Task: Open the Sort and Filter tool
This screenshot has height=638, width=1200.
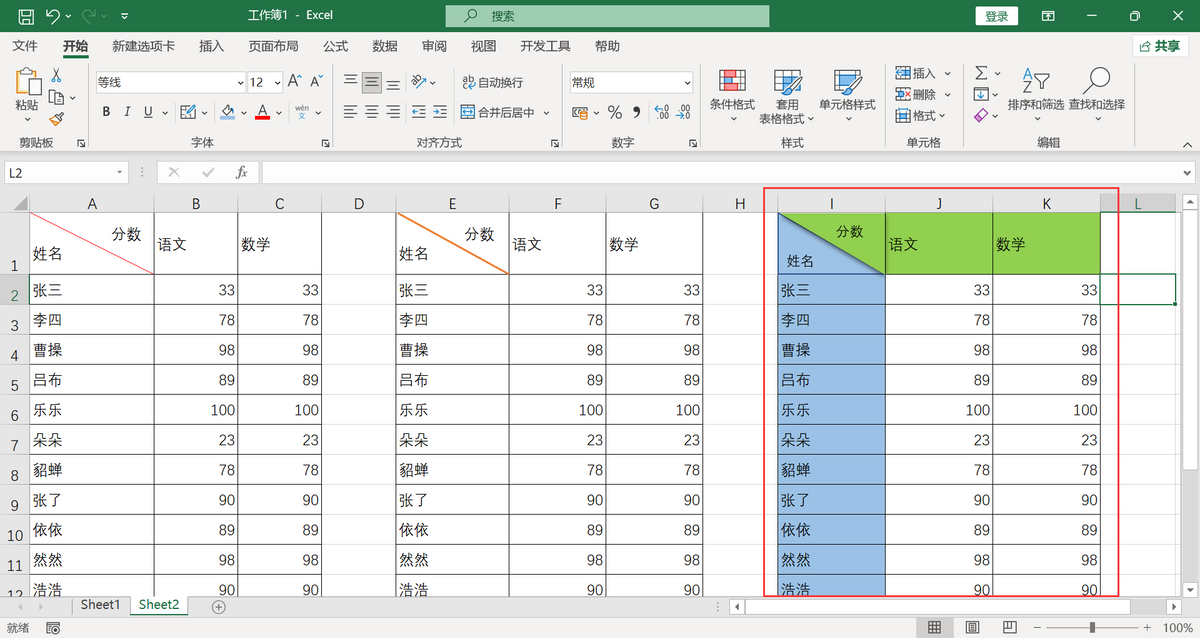Action: [1035, 83]
